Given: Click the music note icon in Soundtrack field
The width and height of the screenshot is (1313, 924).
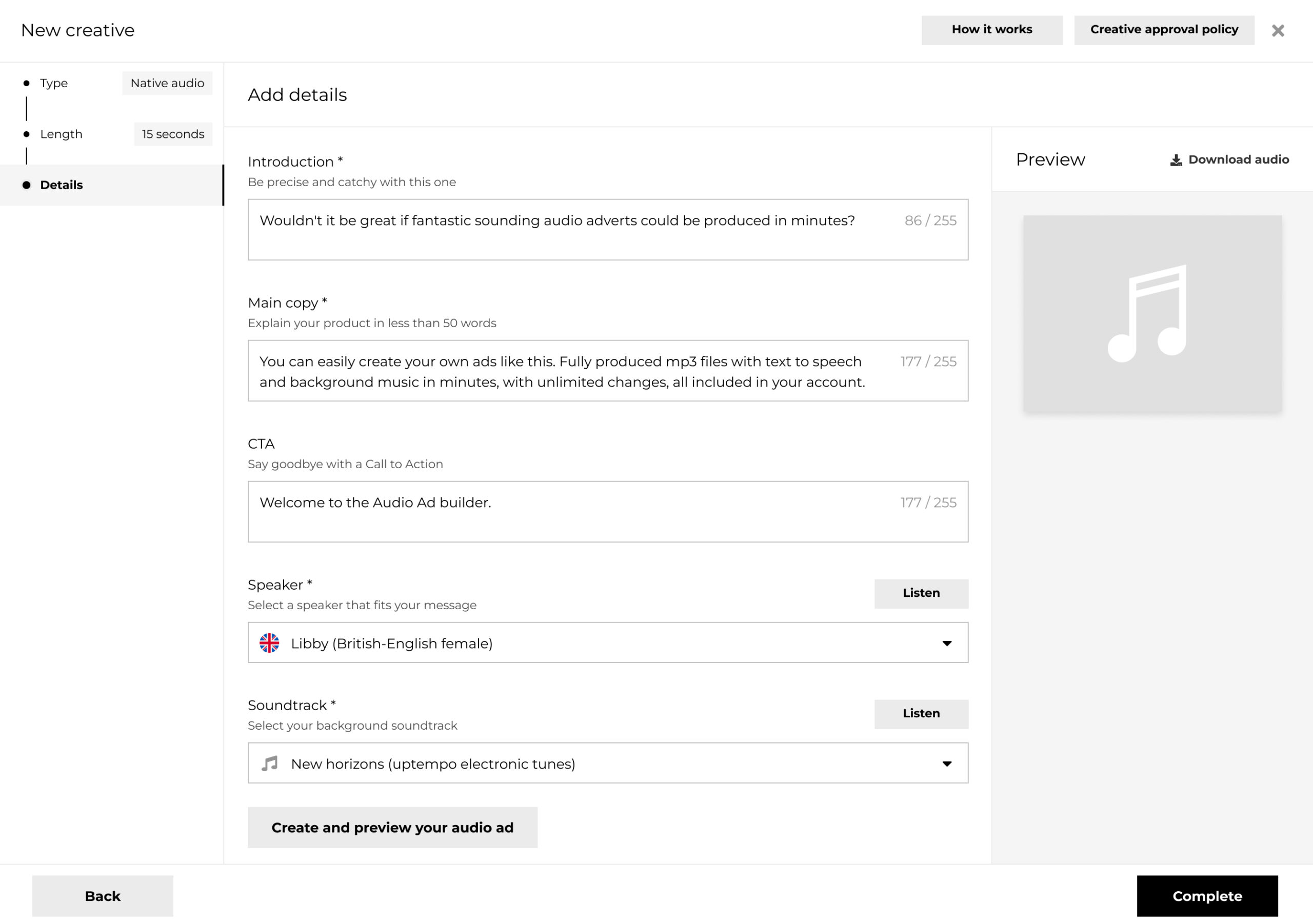Looking at the screenshot, I should (x=269, y=764).
